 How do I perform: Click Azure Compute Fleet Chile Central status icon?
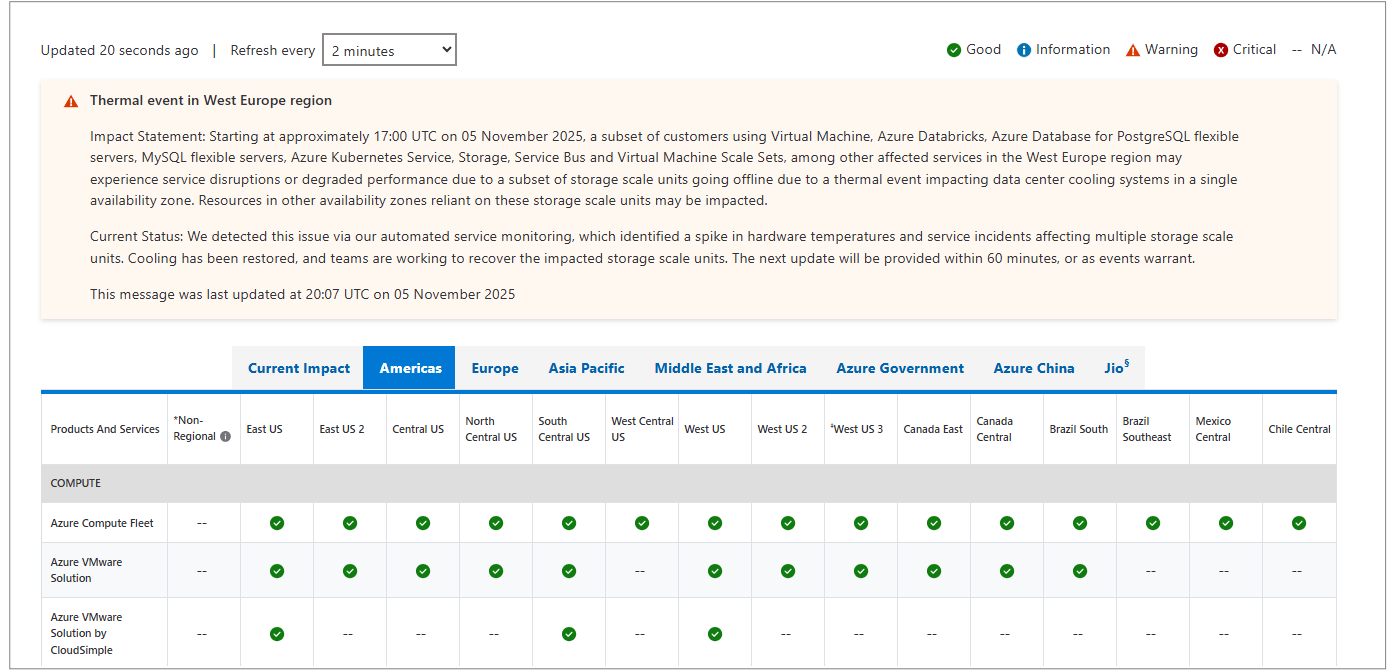tap(1299, 523)
